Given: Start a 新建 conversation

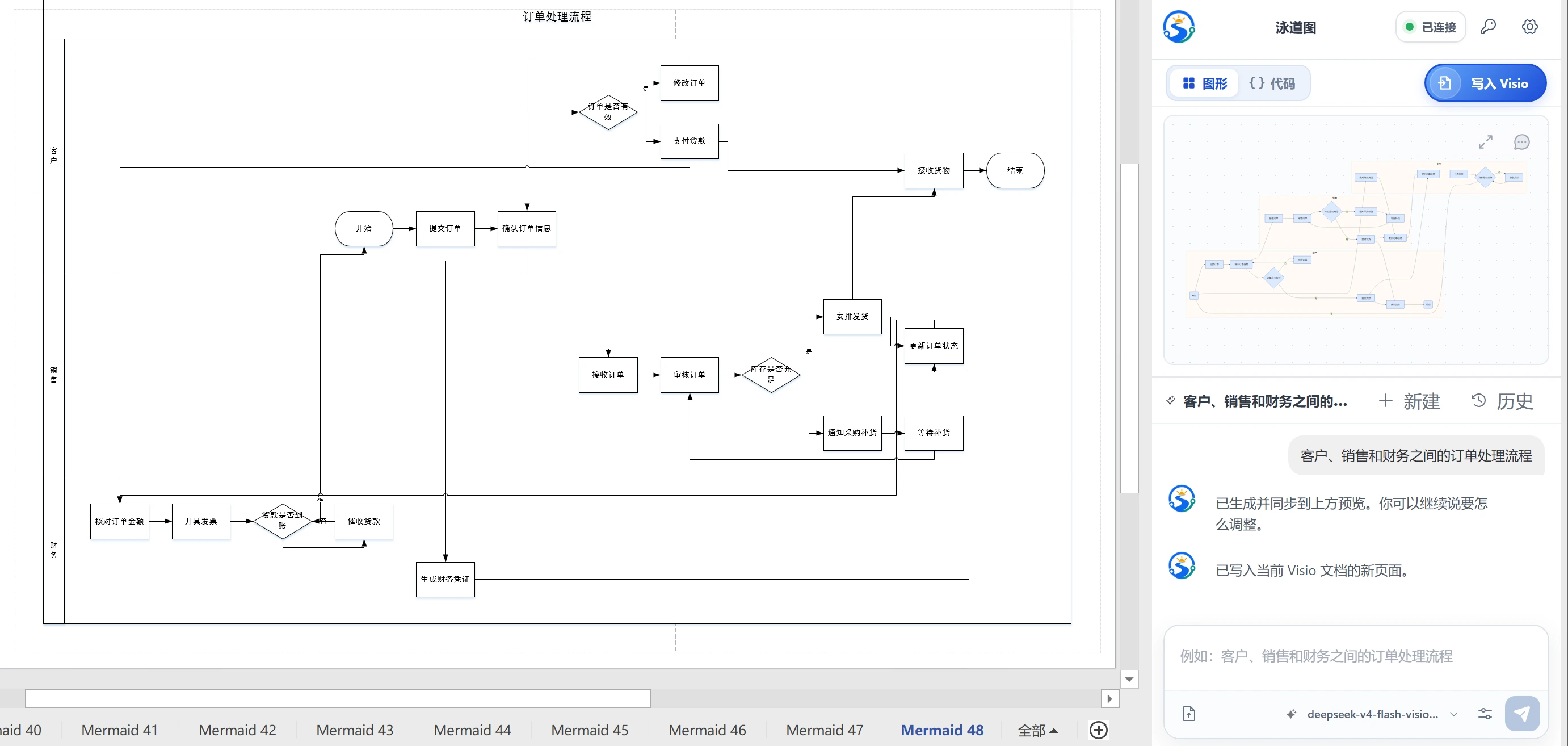Looking at the screenshot, I should point(1409,401).
